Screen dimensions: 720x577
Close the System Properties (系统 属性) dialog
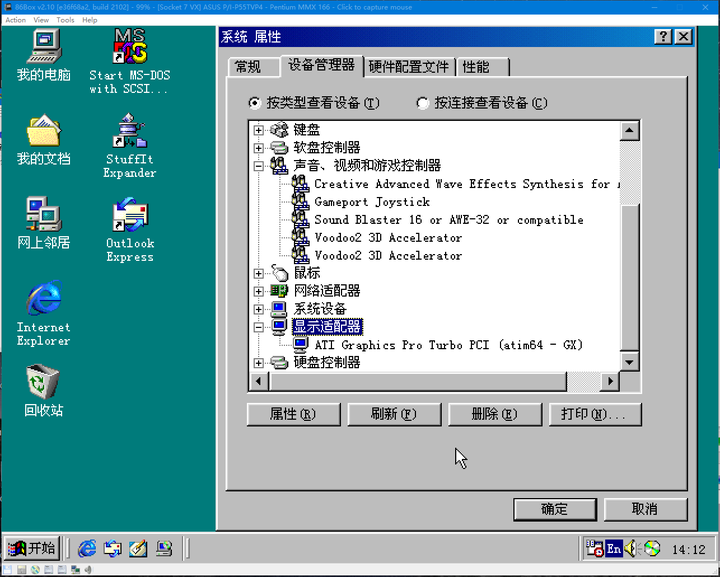(684, 37)
